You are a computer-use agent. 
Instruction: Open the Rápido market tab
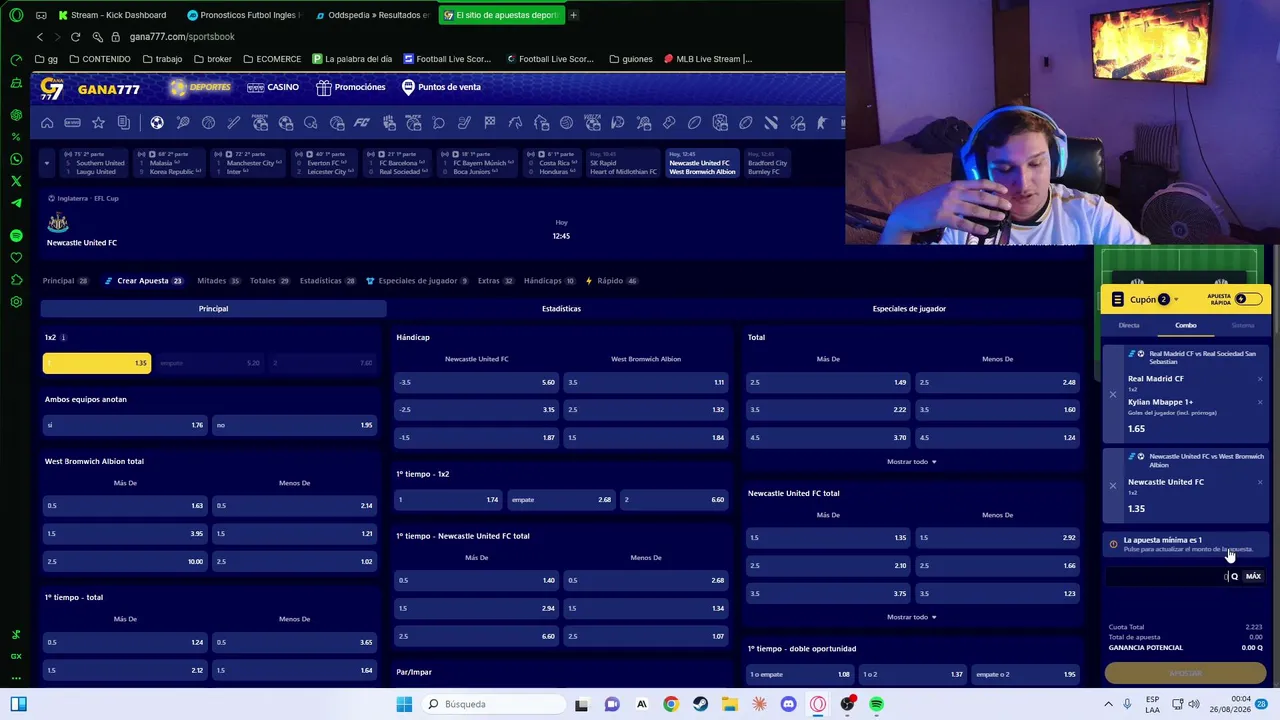tap(611, 281)
